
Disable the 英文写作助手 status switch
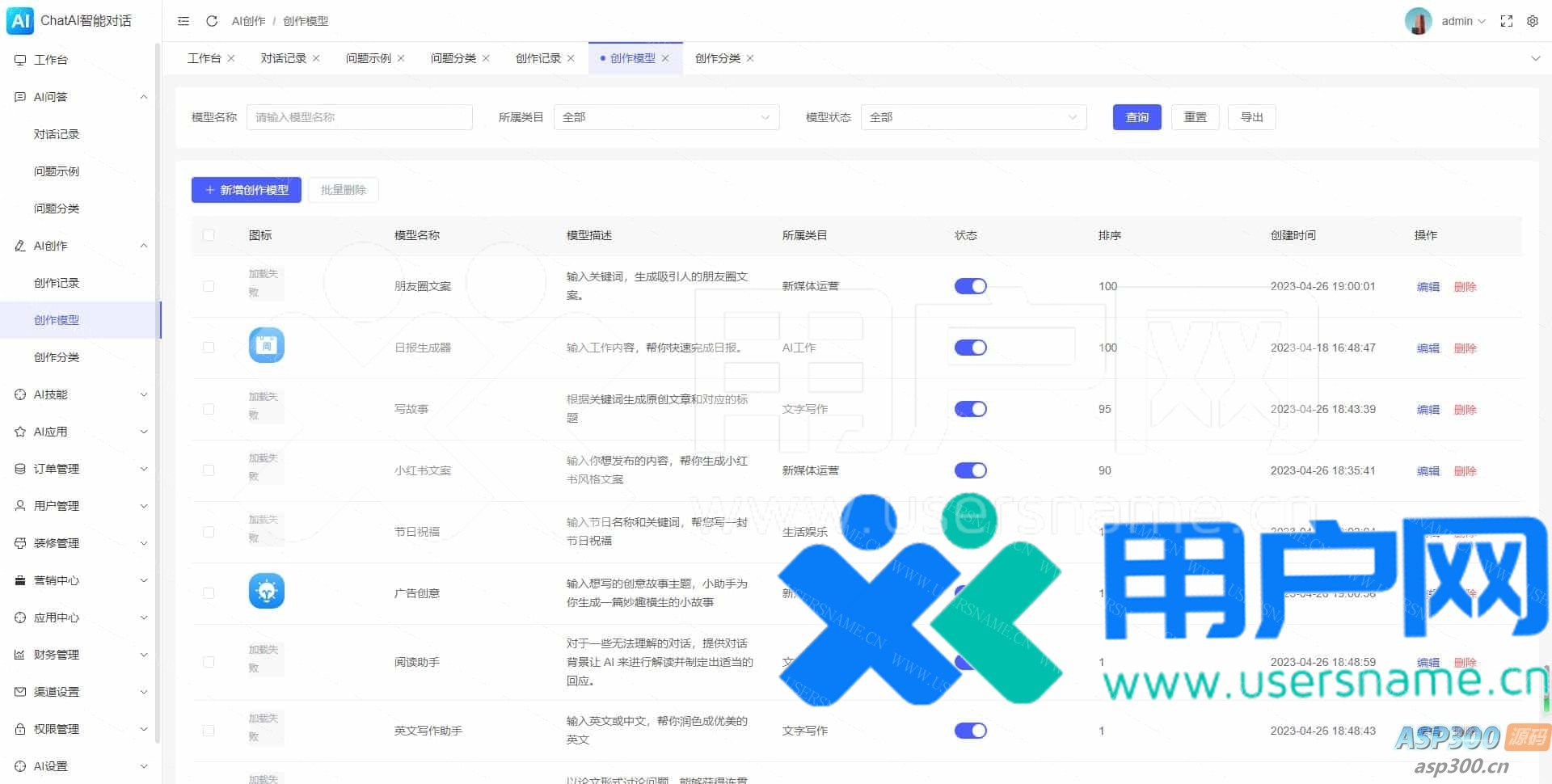pyautogui.click(x=970, y=731)
